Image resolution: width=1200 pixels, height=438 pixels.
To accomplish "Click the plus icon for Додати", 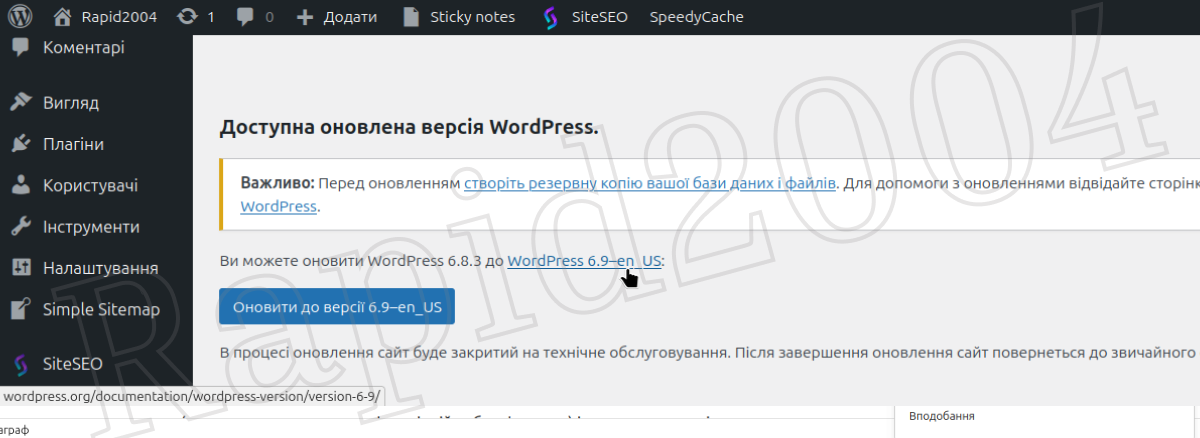I will [306, 17].
